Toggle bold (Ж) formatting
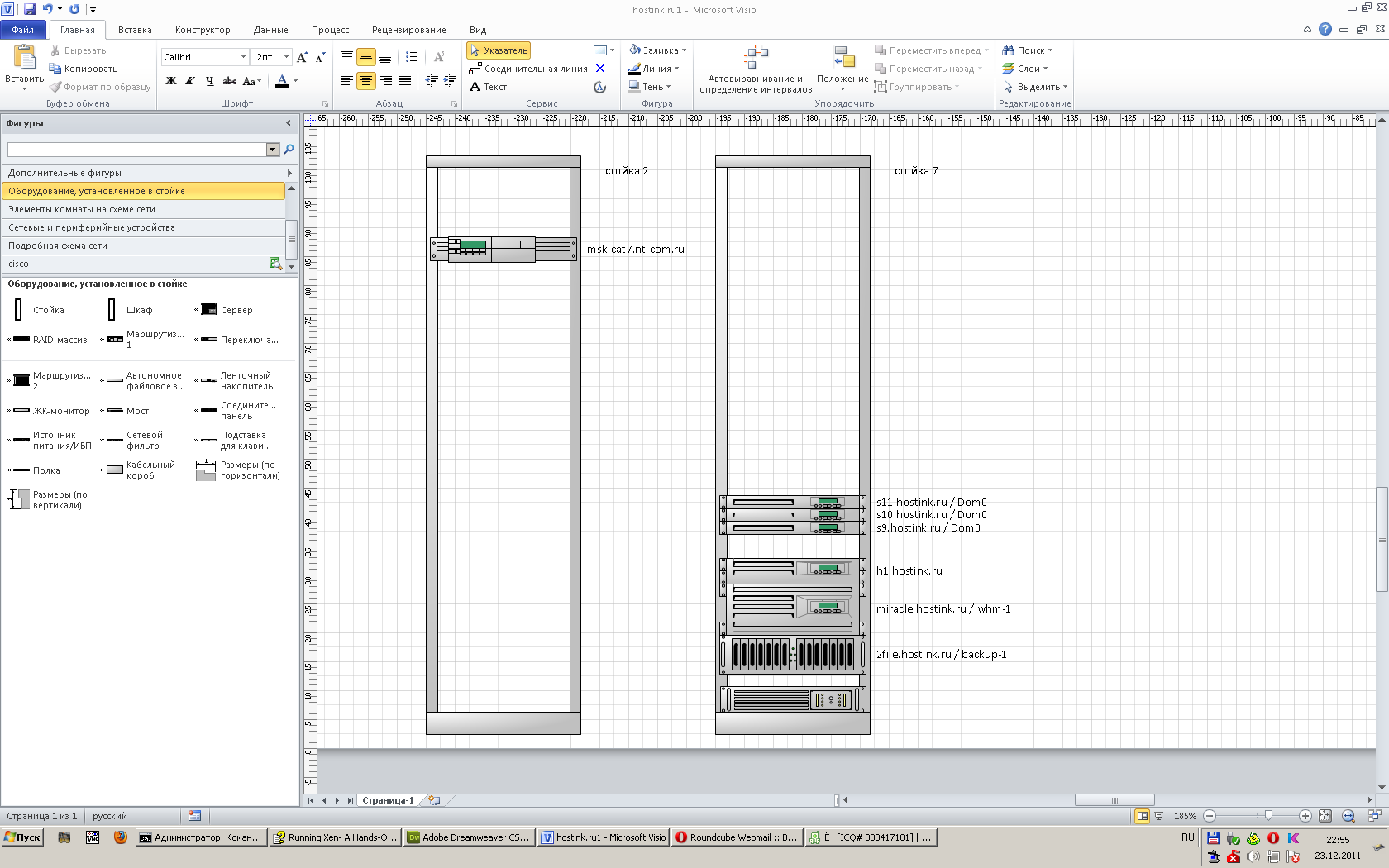The width and height of the screenshot is (1389, 868). (x=171, y=81)
